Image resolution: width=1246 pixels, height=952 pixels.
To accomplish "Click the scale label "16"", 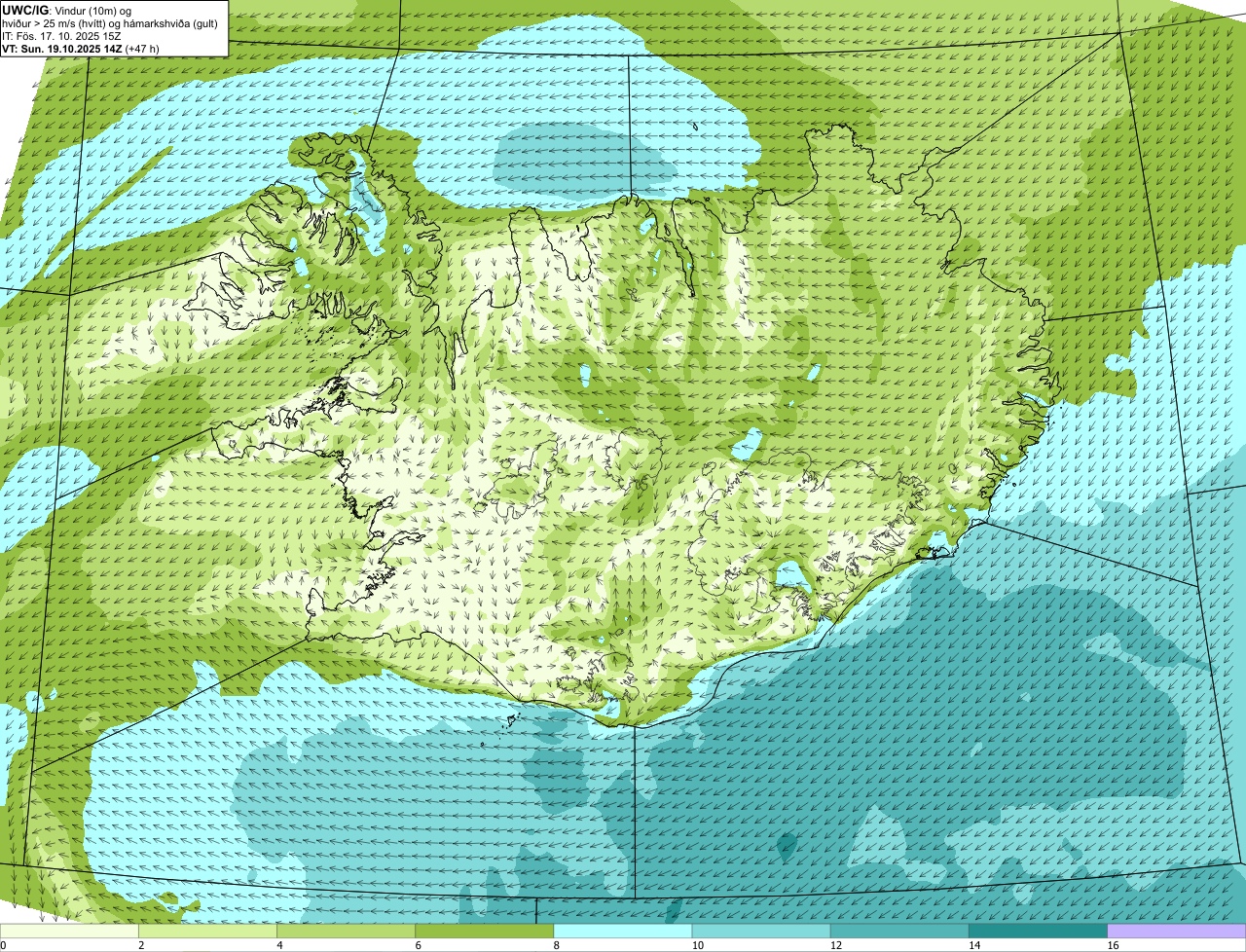I will [x=1112, y=945].
